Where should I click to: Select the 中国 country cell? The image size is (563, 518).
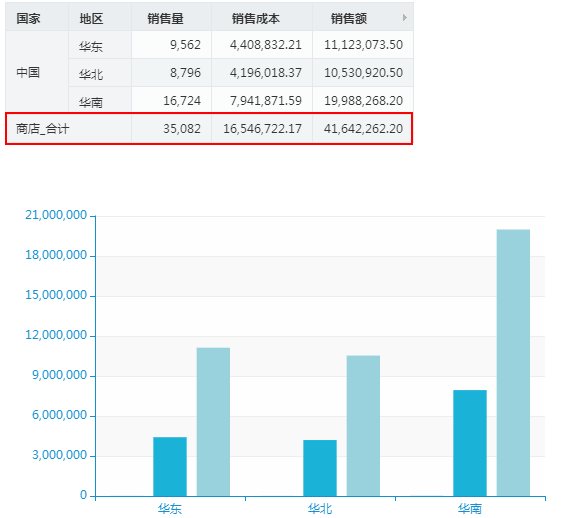(x=37, y=72)
